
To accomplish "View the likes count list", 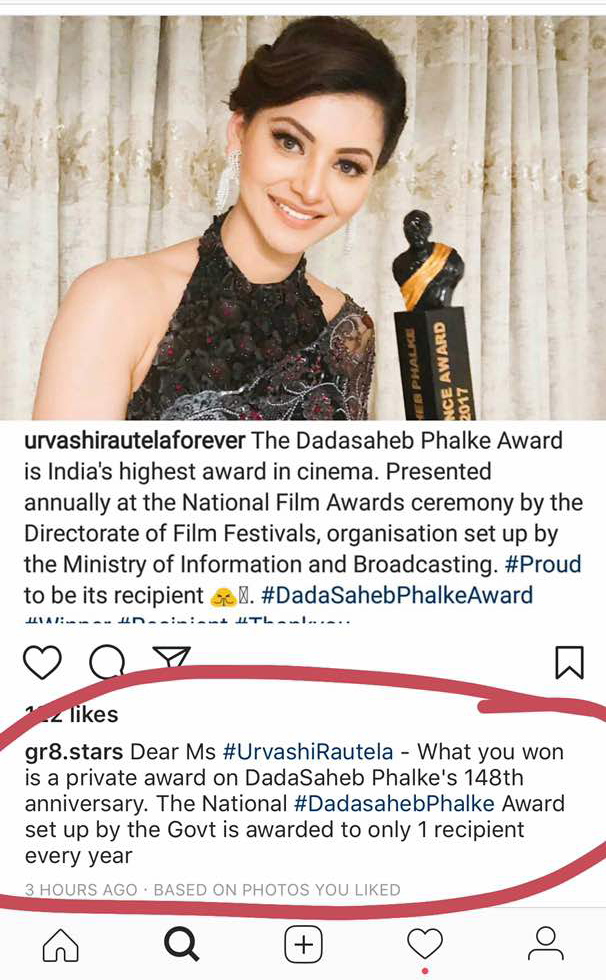I will click(x=71, y=714).
